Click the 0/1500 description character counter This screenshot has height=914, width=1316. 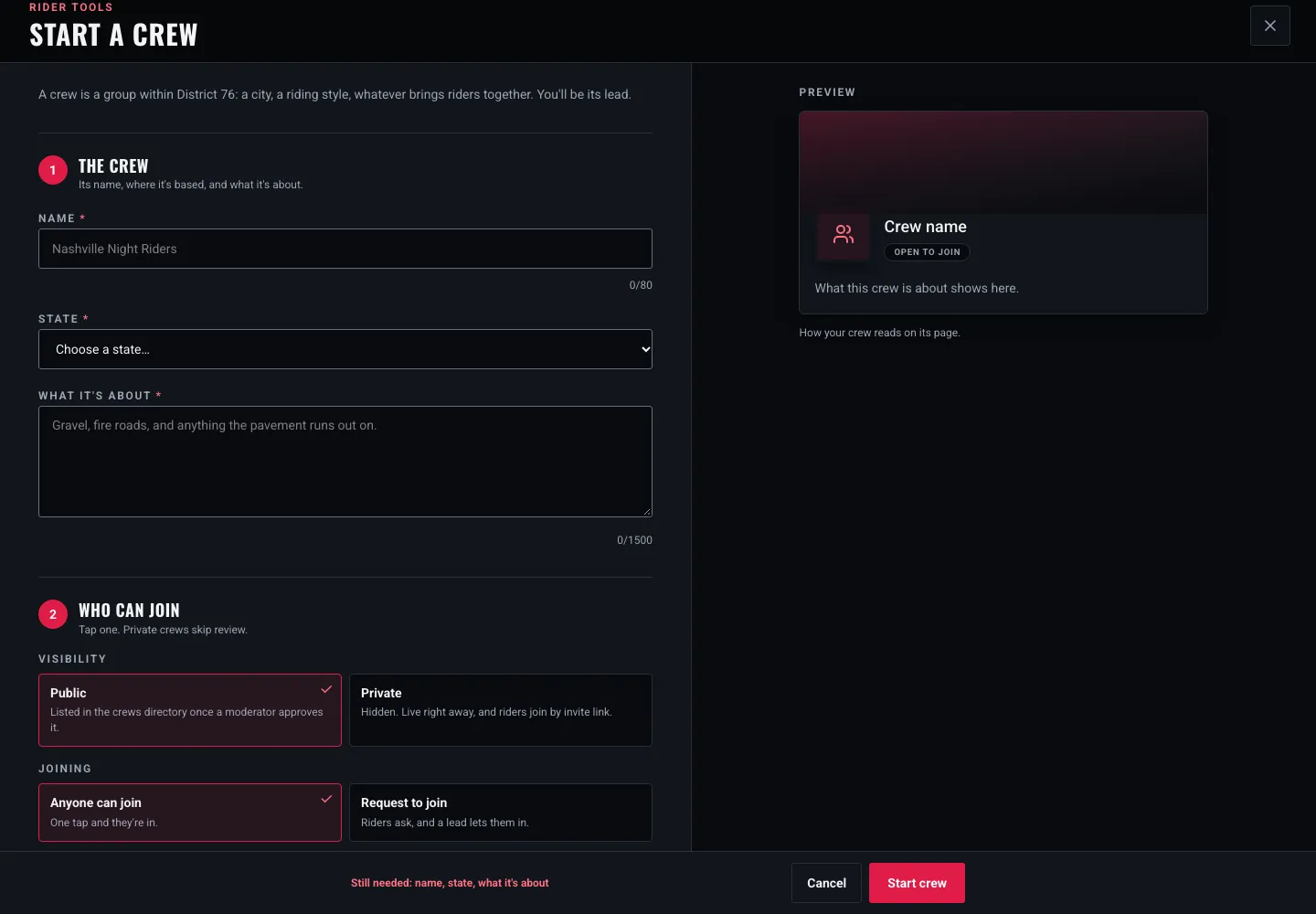pos(634,540)
